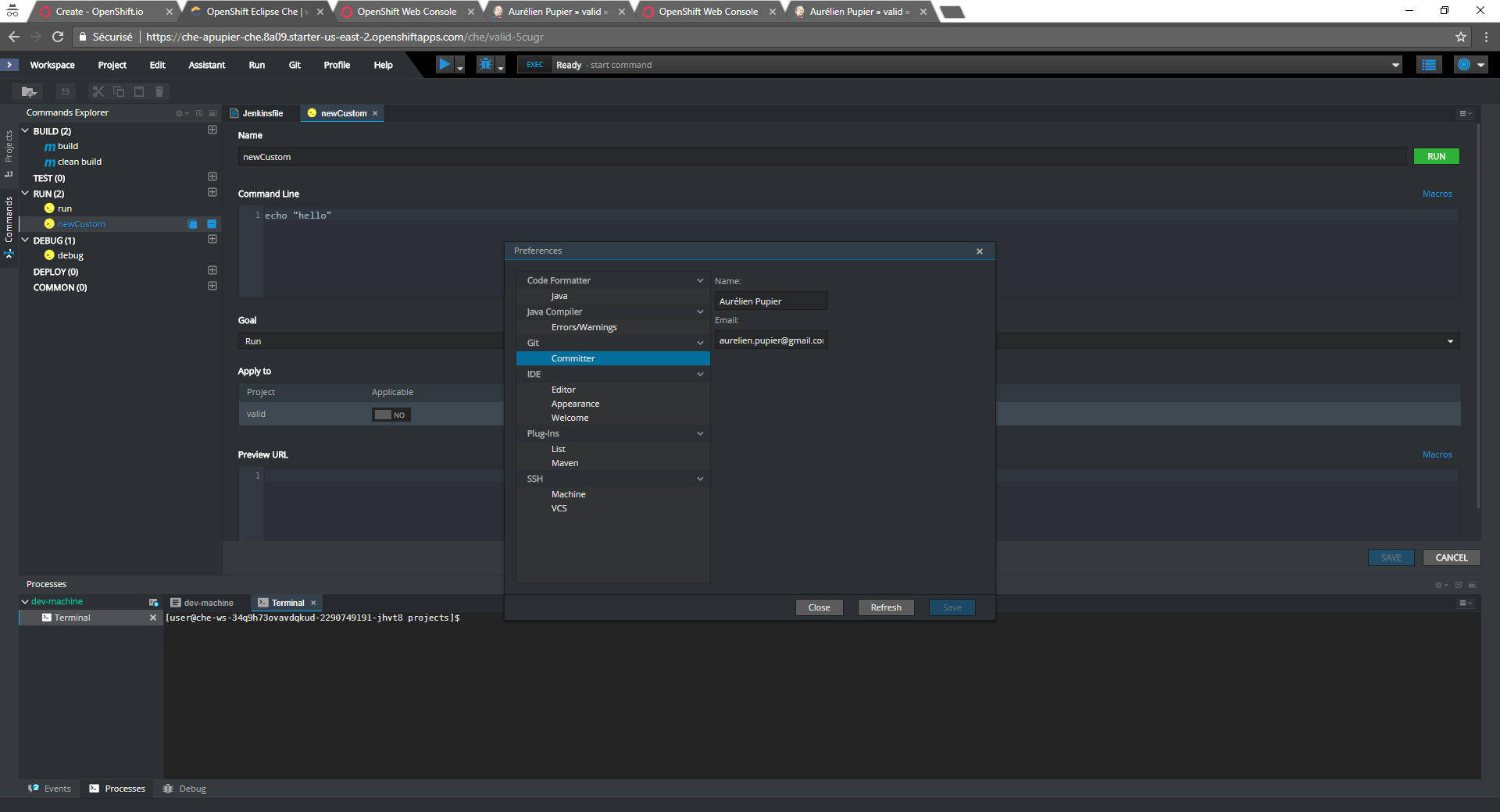The image size is (1500, 812).
Task: Click the green RUN button
Action: click(x=1436, y=156)
